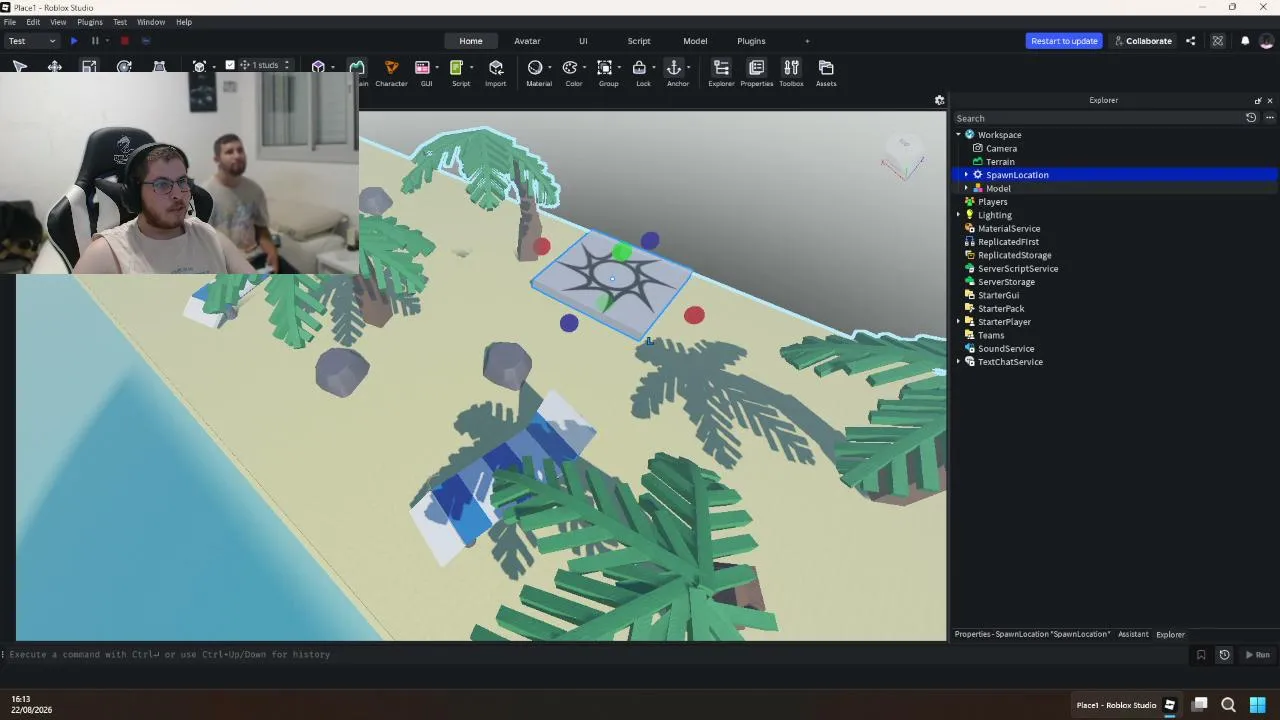Click the Explorer filter history icon
The height and width of the screenshot is (720, 1280).
click(1251, 118)
